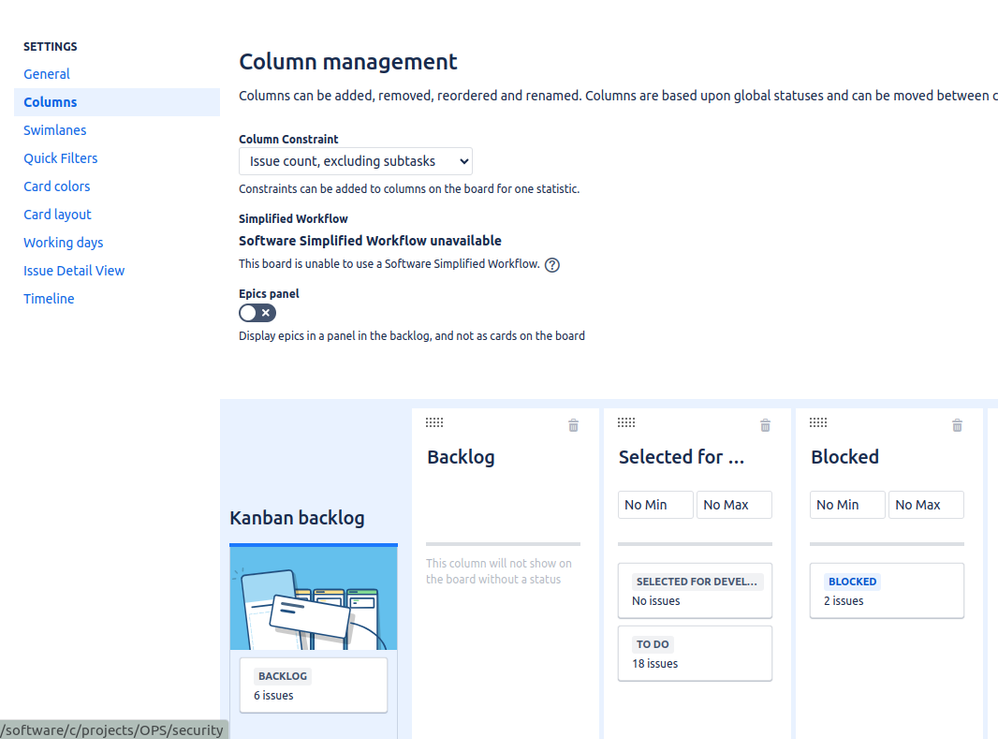Delete the Backlog column using trash icon
998x739 pixels.
(573, 424)
